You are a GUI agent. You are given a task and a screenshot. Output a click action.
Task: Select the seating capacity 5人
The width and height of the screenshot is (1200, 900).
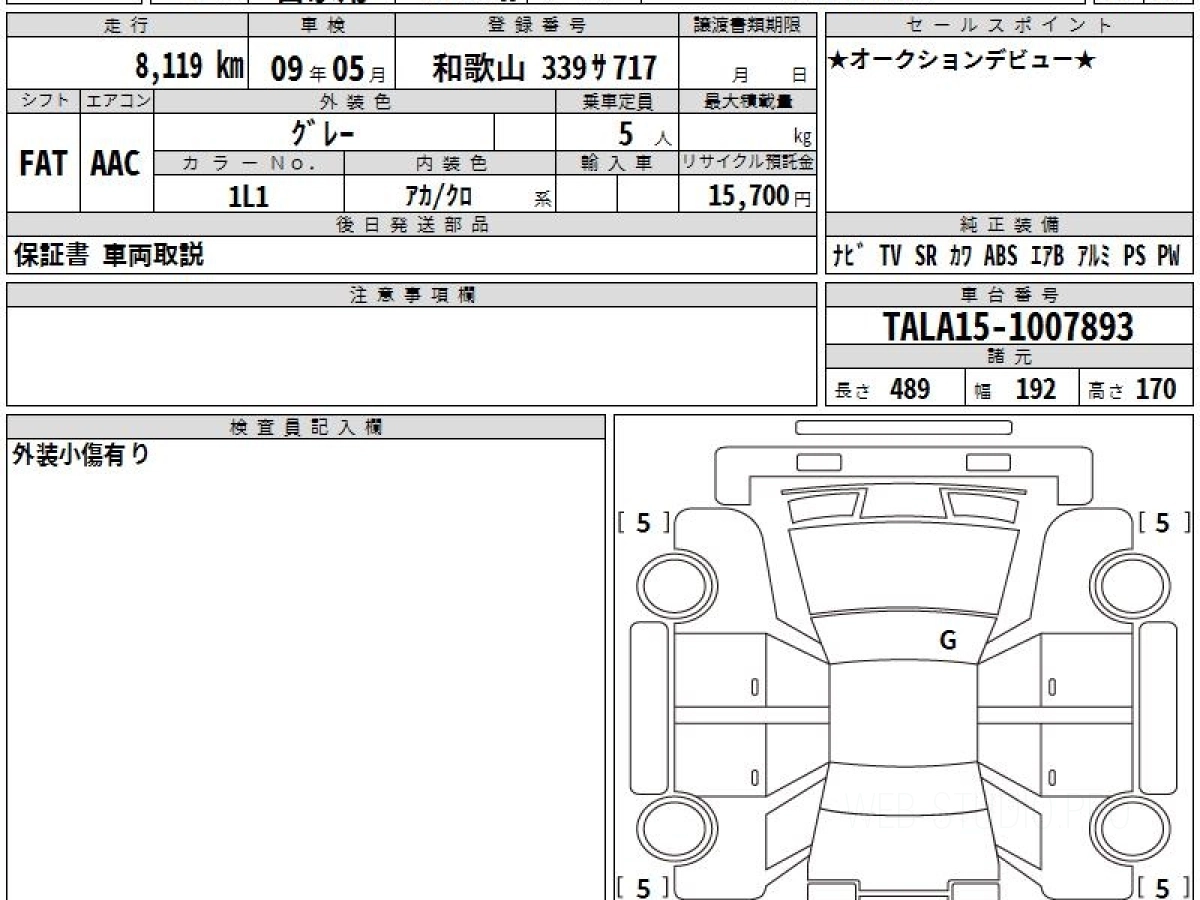pos(643,133)
